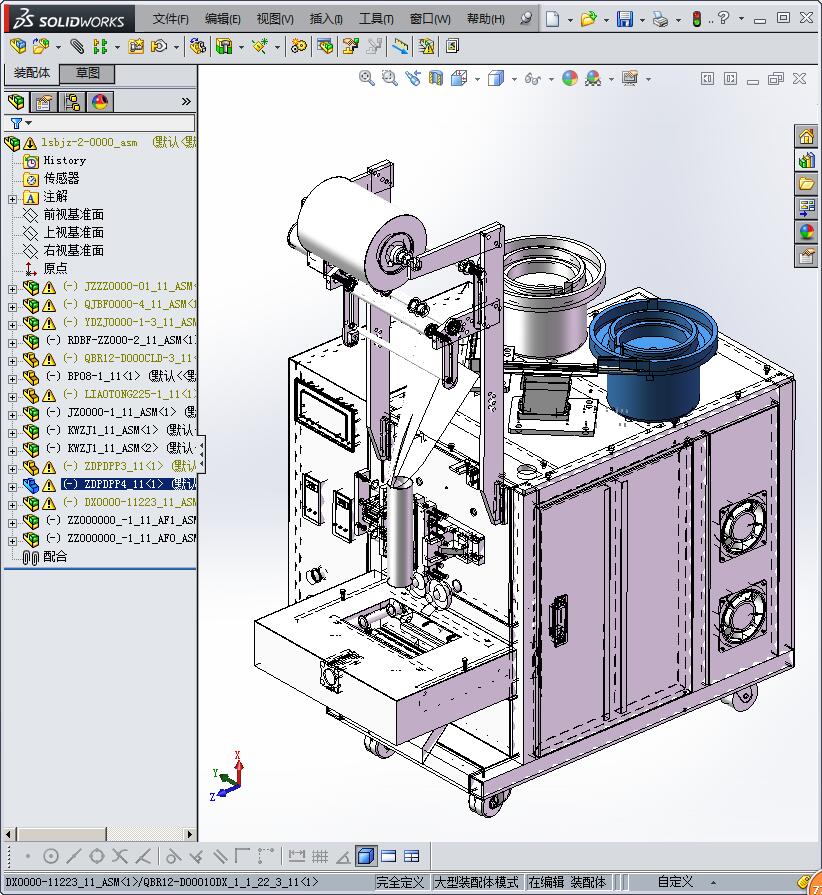
Task: Open the AssemblyXpert warning icon
Action: [426, 46]
